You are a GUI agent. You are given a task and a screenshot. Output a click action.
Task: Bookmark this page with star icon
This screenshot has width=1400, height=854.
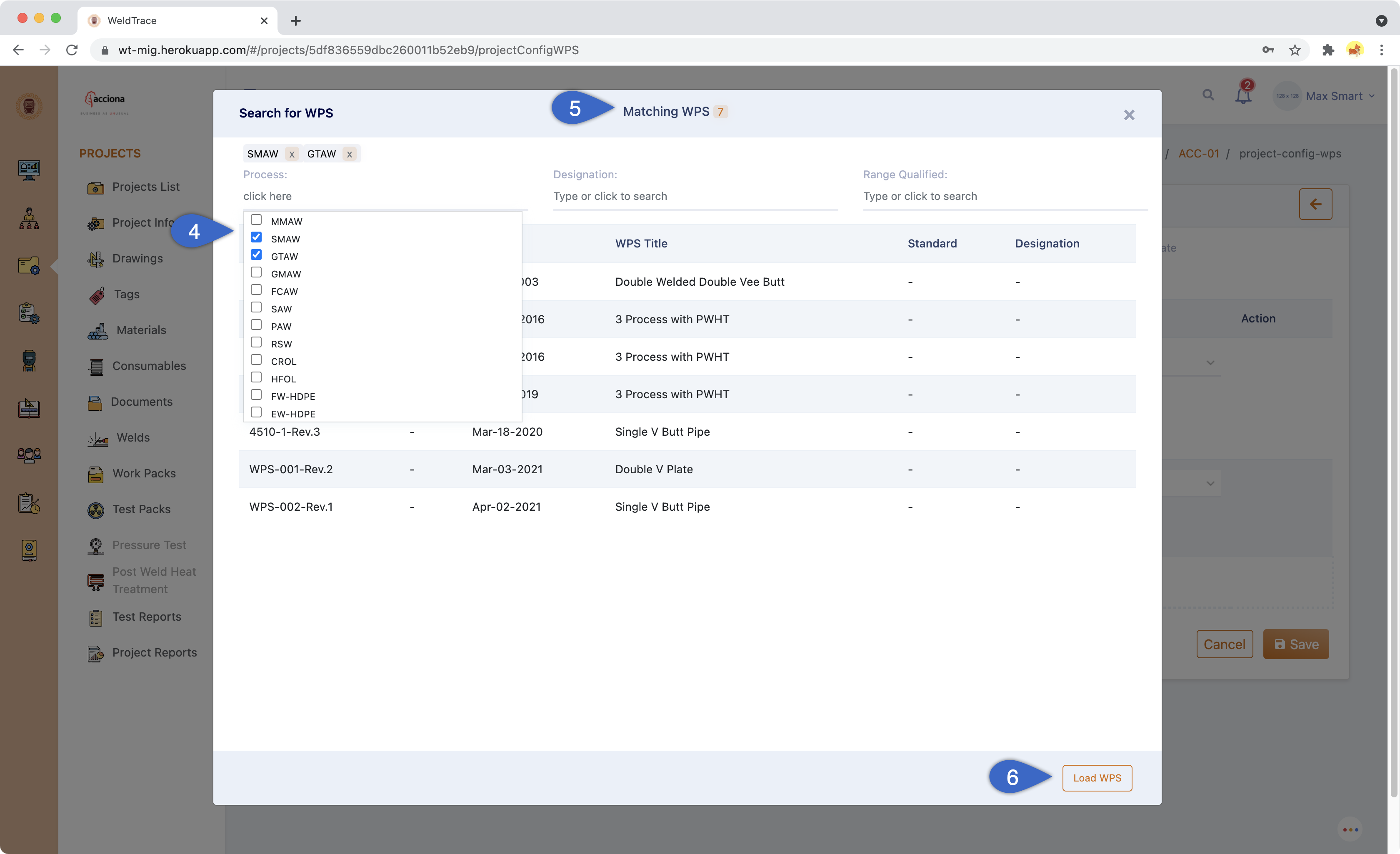click(1295, 50)
